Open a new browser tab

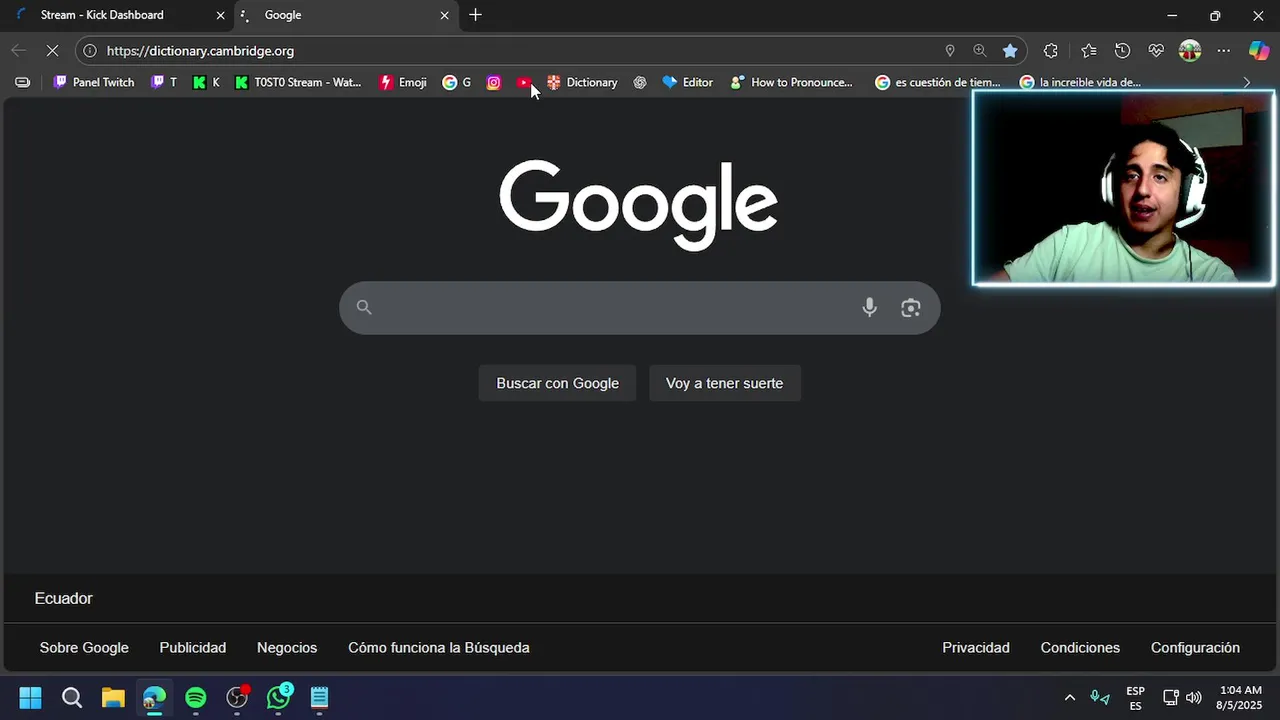(x=475, y=15)
